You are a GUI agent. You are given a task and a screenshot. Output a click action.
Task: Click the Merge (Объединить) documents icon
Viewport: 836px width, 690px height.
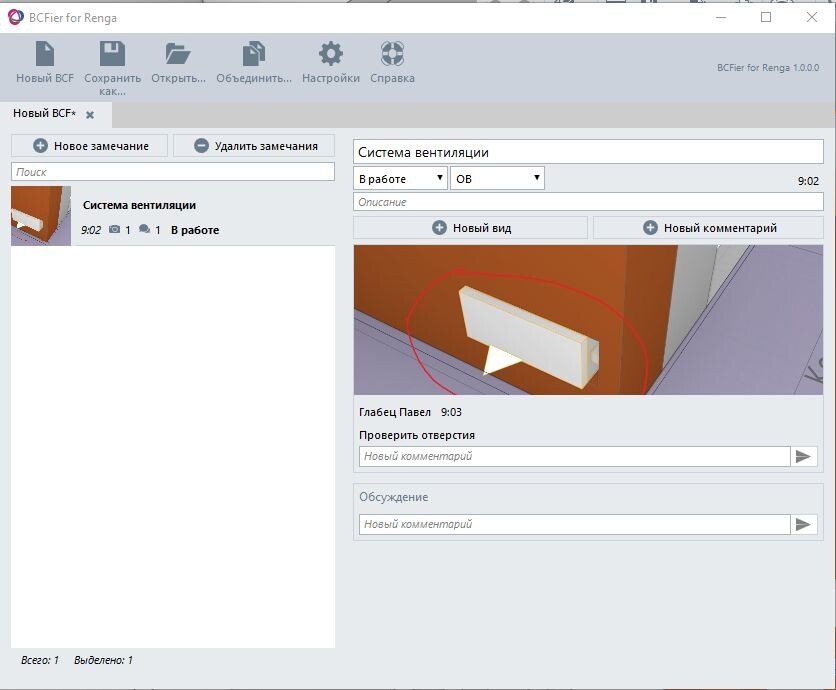pyautogui.click(x=254, y=54)
